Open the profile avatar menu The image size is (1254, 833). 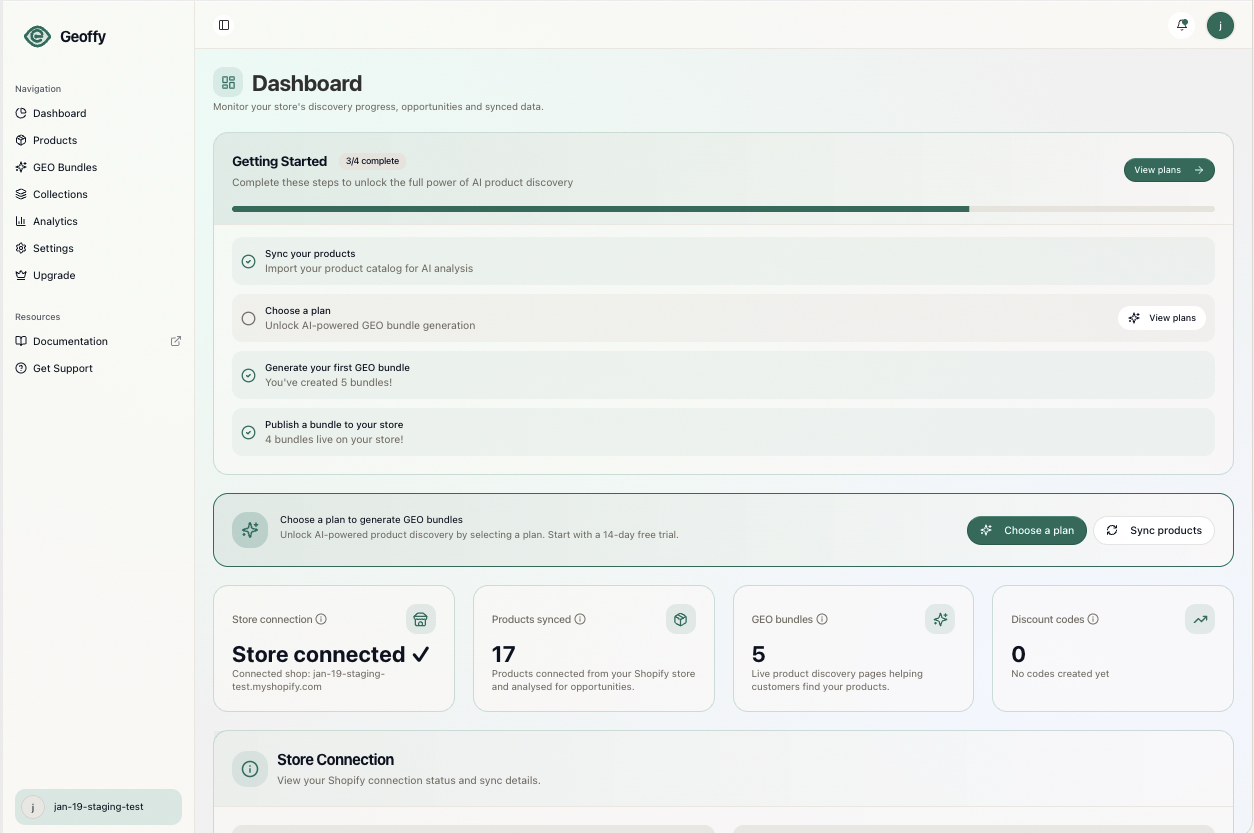(1220, 25)
